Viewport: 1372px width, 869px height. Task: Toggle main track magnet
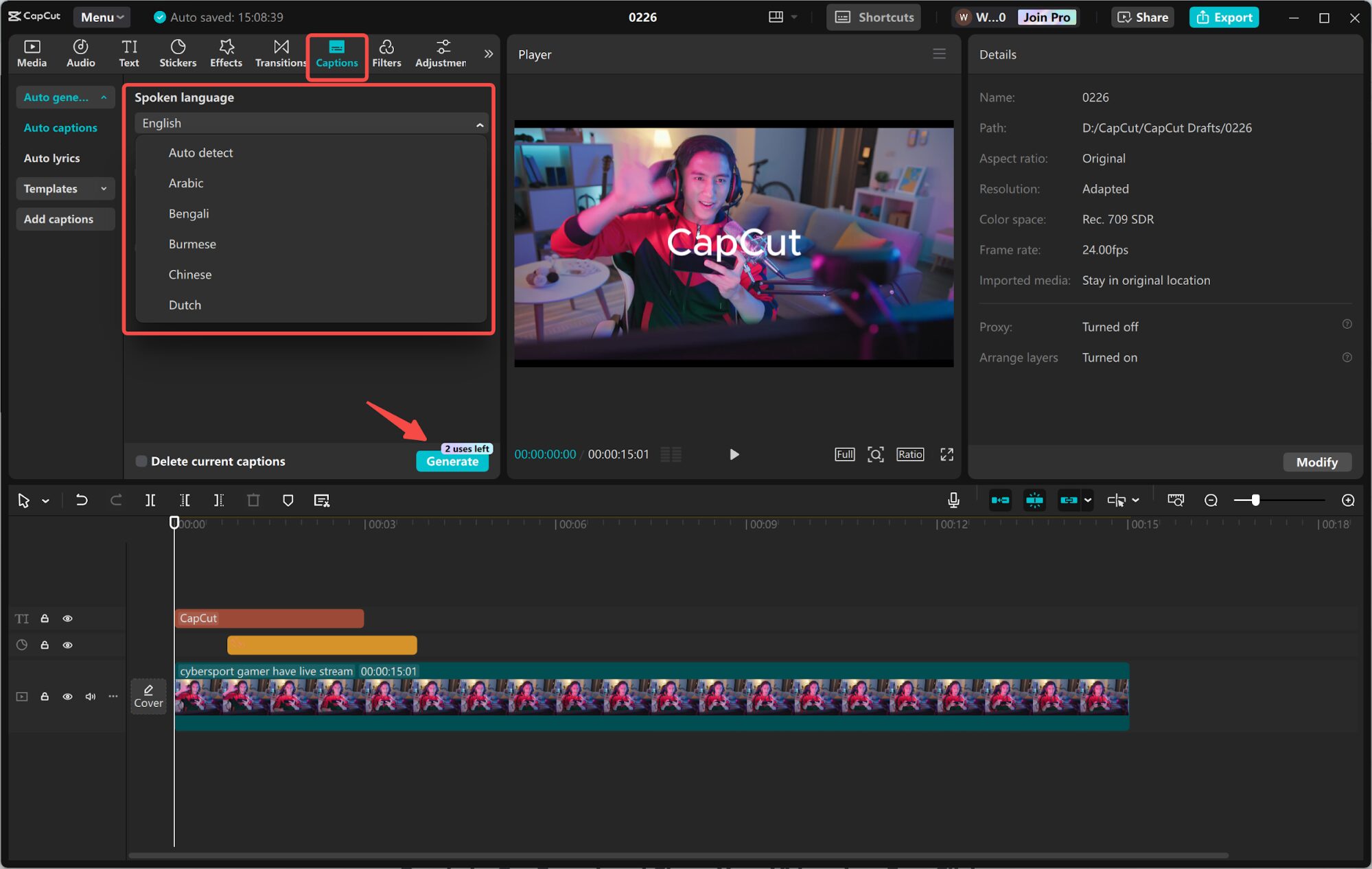coord(1000,500)
